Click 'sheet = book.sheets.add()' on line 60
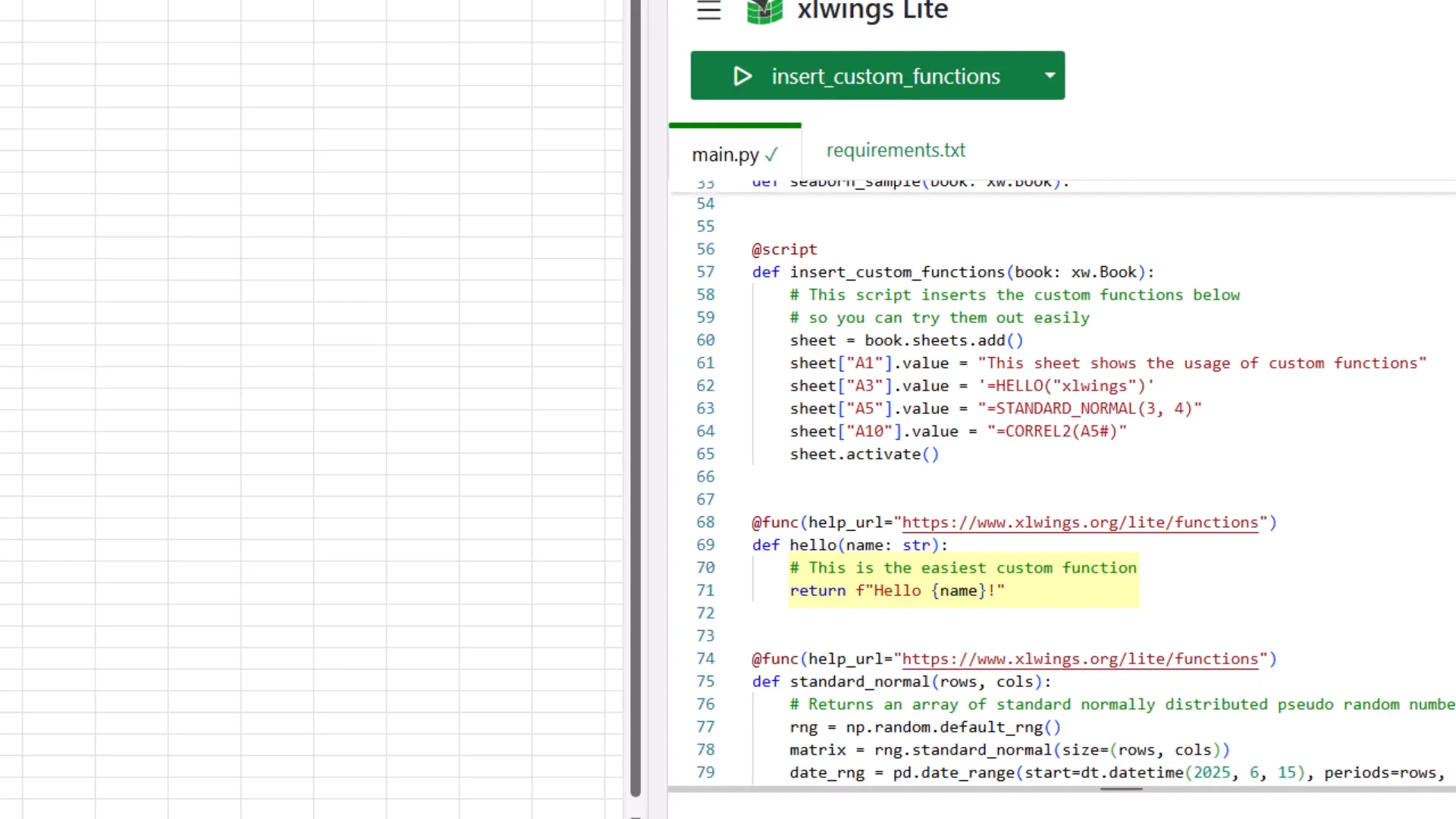1456x819 pixels. tap(906, 340)
